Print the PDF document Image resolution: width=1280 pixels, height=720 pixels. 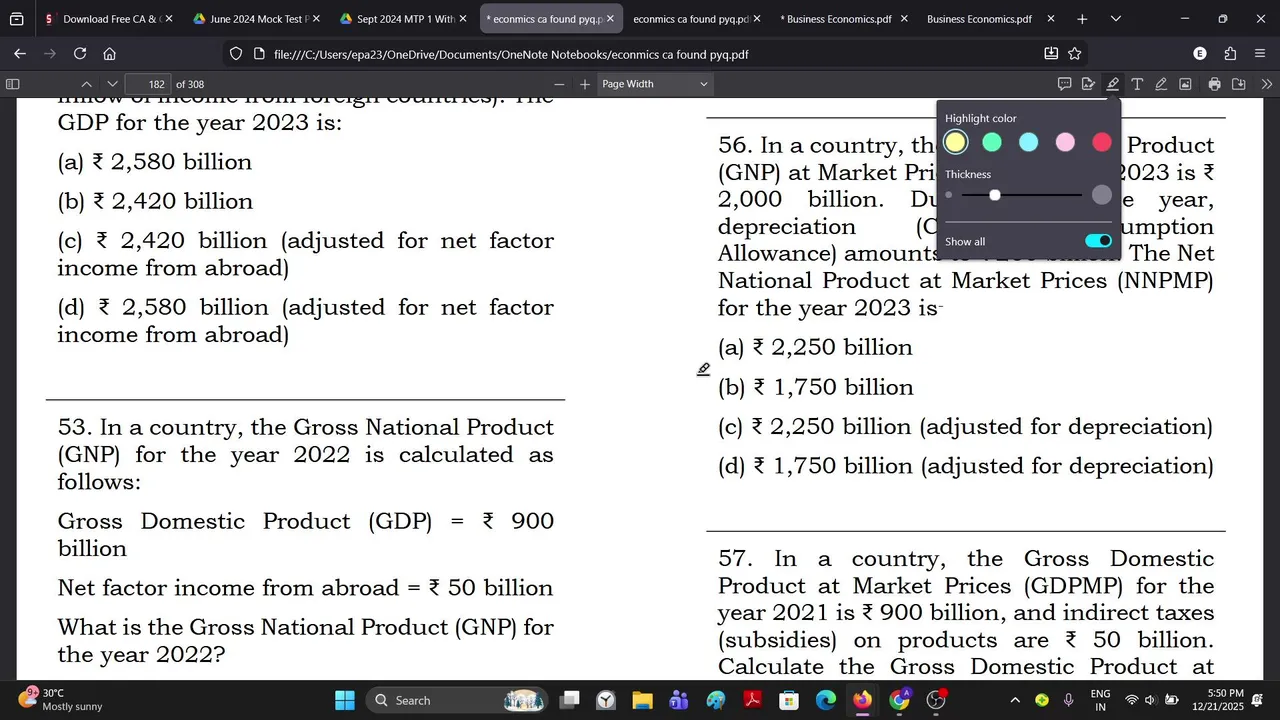click(x=1214, y=84)
